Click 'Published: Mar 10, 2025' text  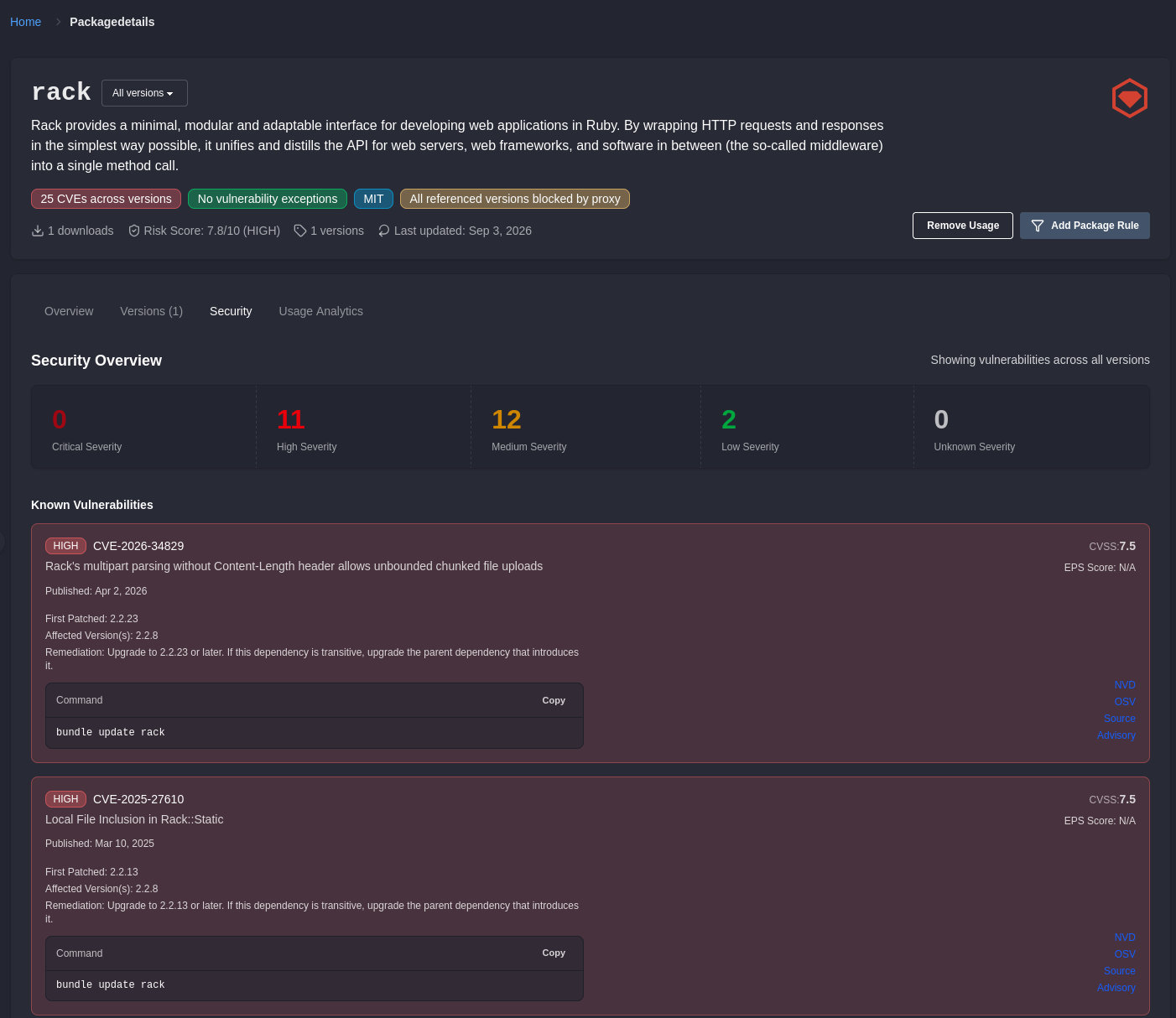(100, 844)
